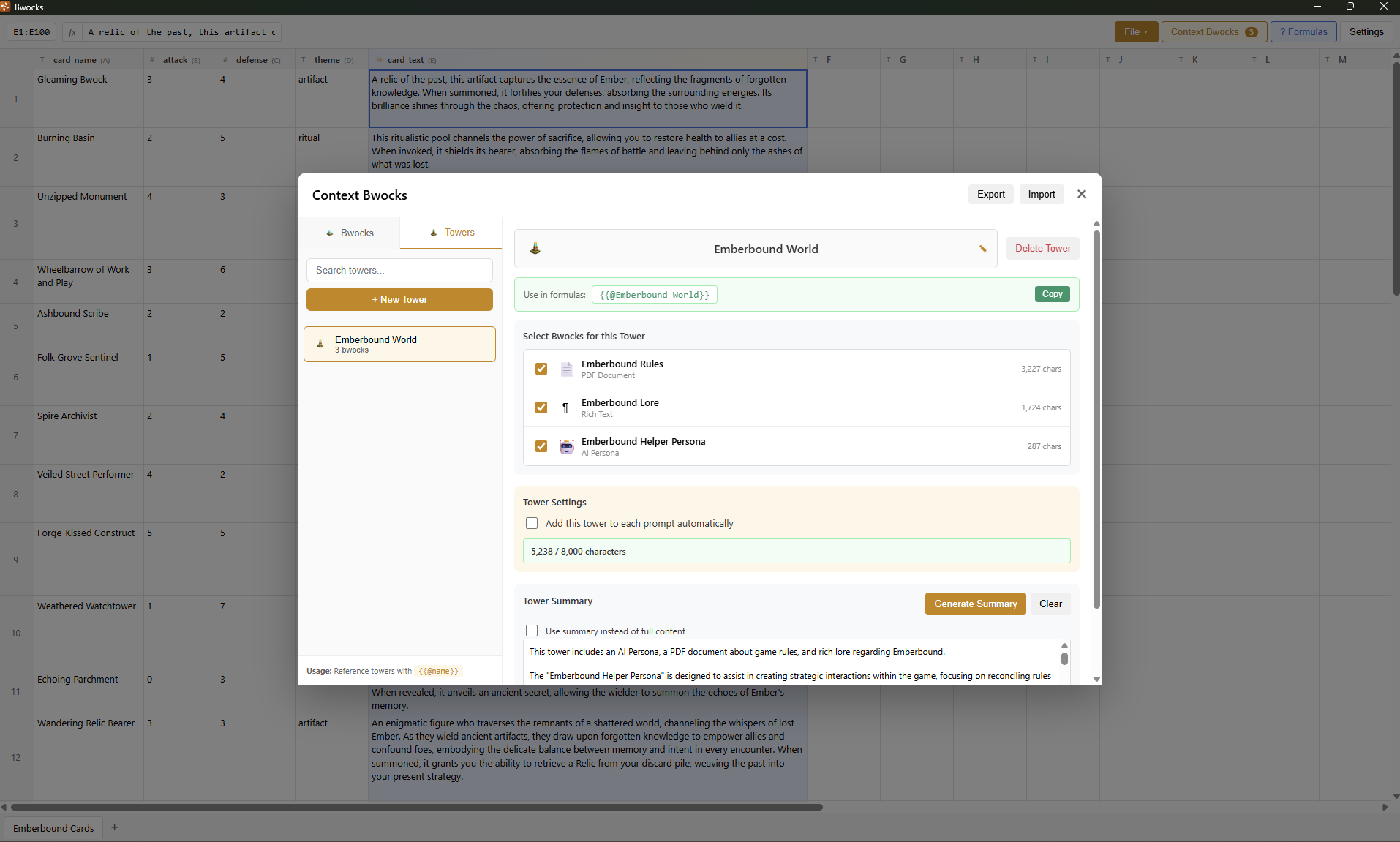
Task: Click the robot icon for Emberbound Helper Persona
Action: [566, 447]
